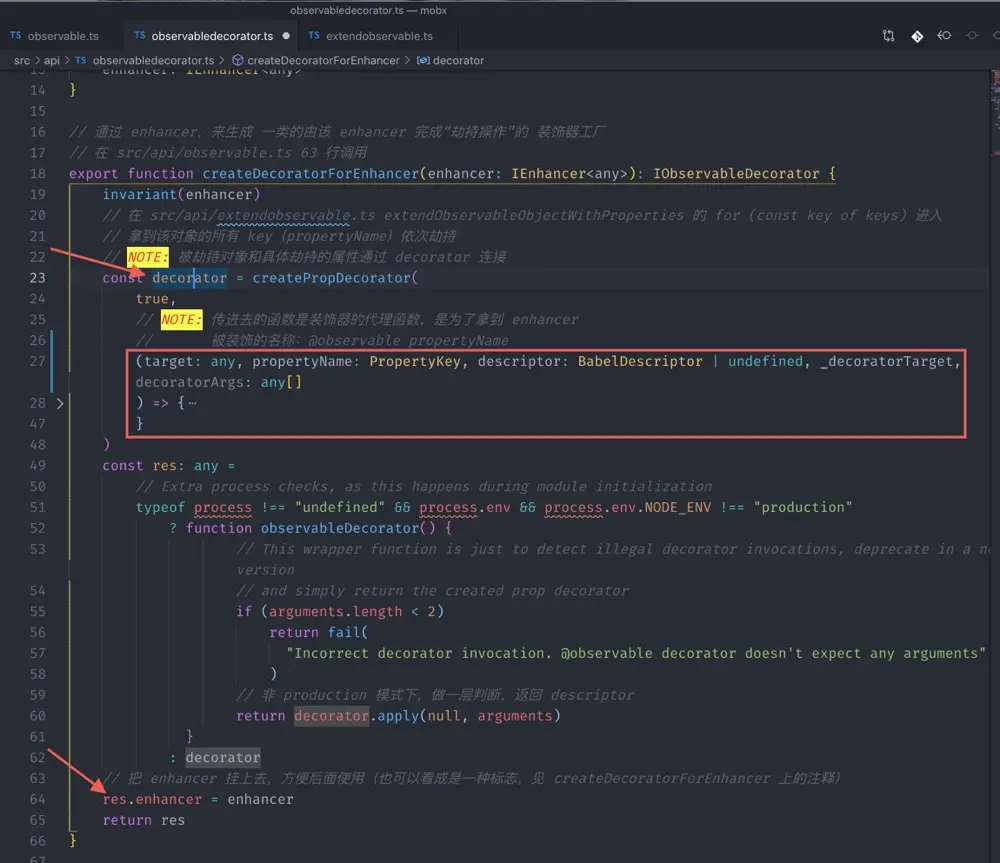The width and height of the screenshot is (1000, 863).
Task: Click the TS icon on observabledecorator.ts tab
Action: (140, 35)
